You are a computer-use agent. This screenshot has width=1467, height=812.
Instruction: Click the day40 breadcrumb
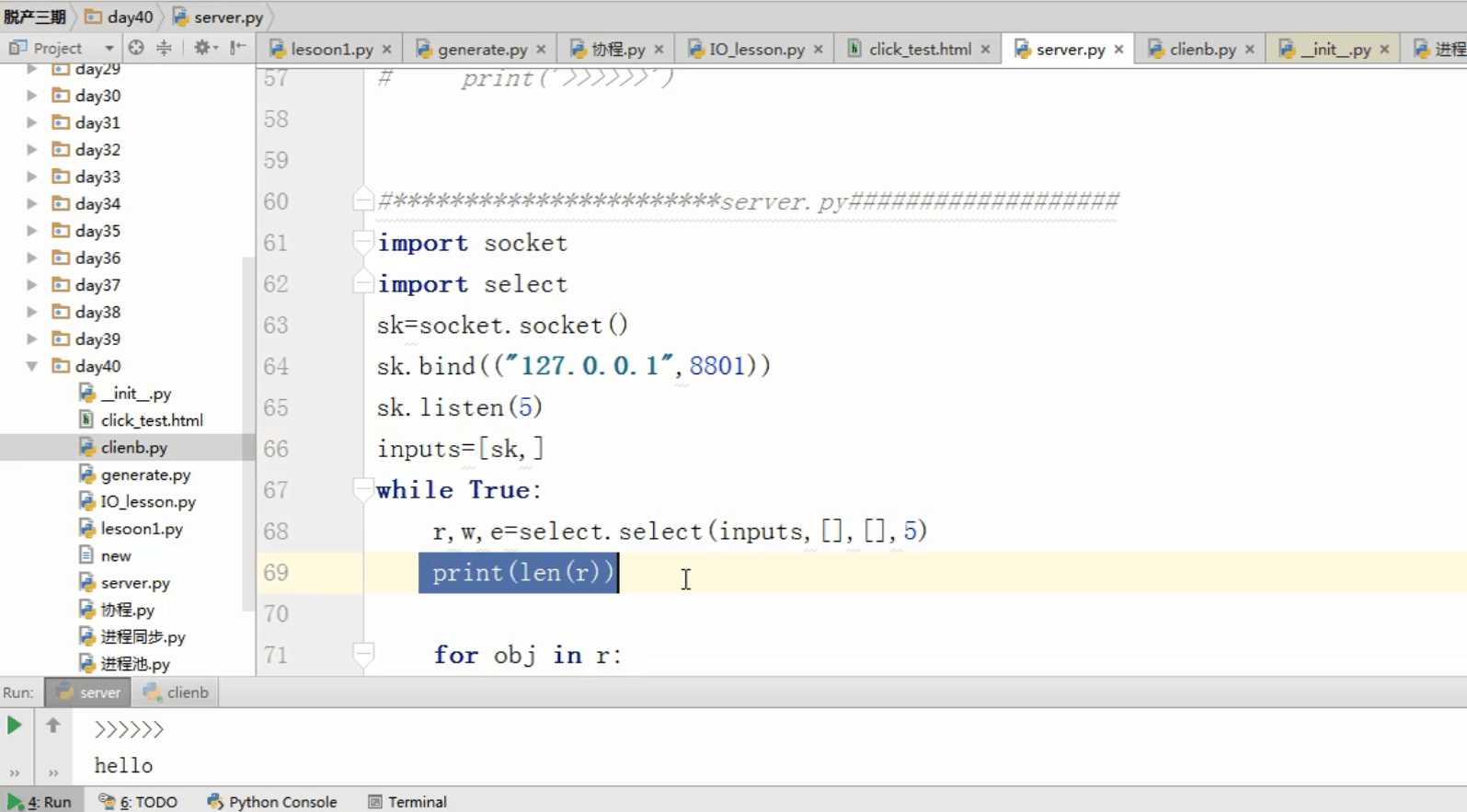120,17
